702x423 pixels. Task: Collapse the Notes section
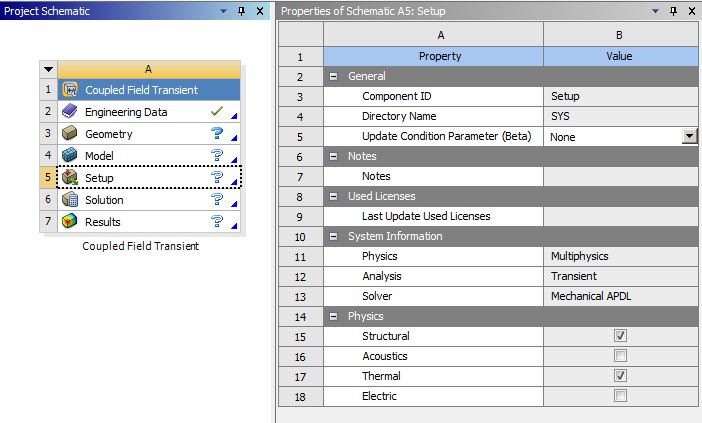[334, 156]
